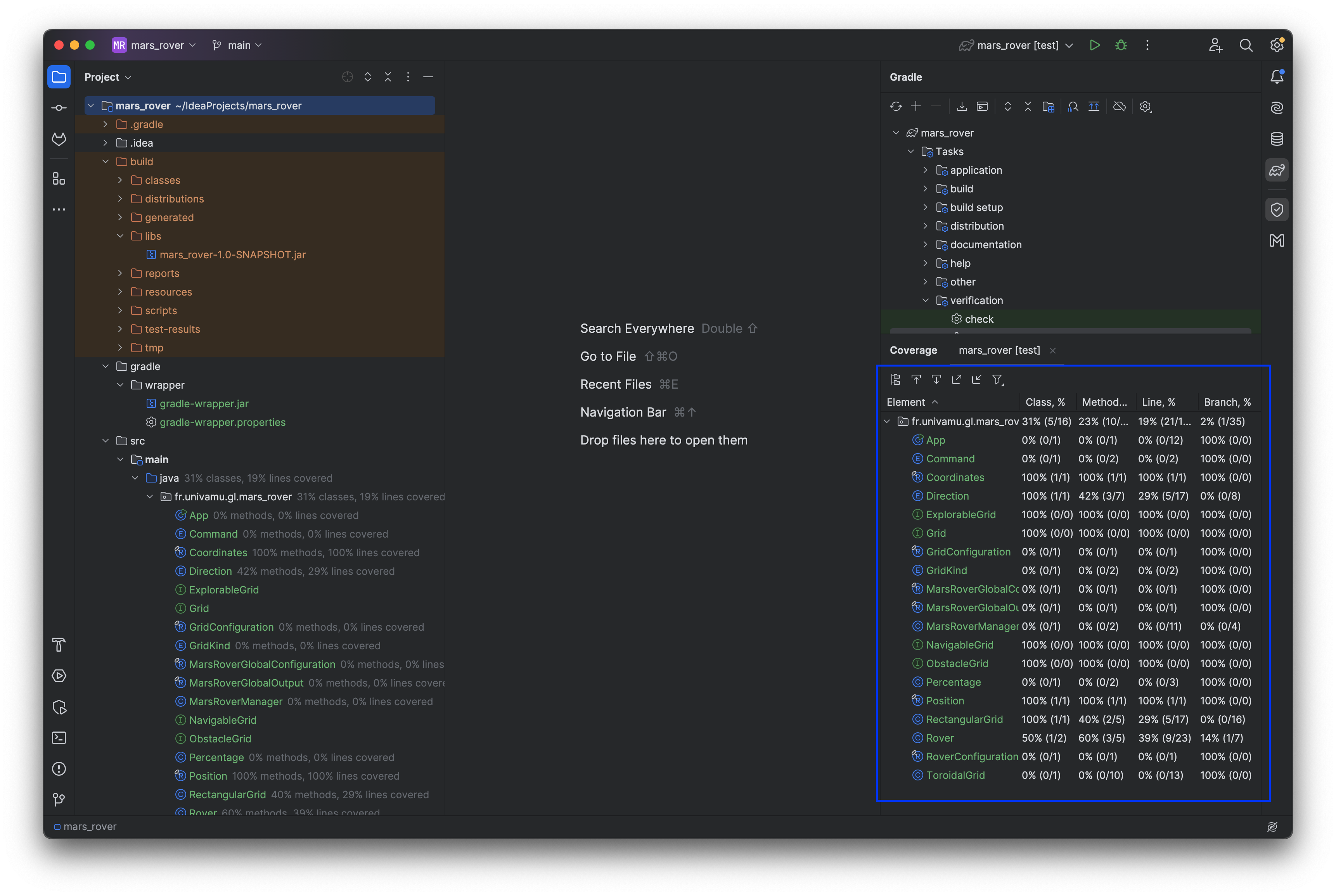
Task: Expand the reports folder
Action: click(x=120, y=273)
